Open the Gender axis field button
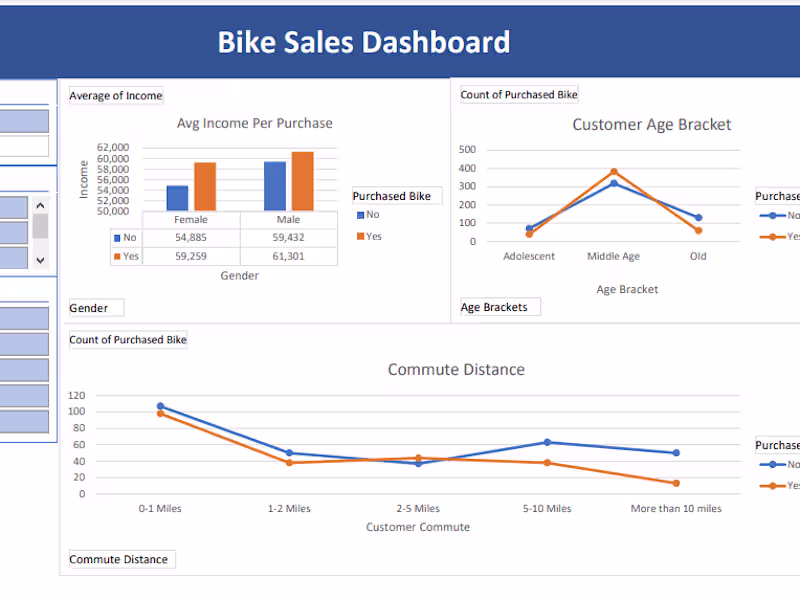800x600 pixels. click(x=96, y=308)
